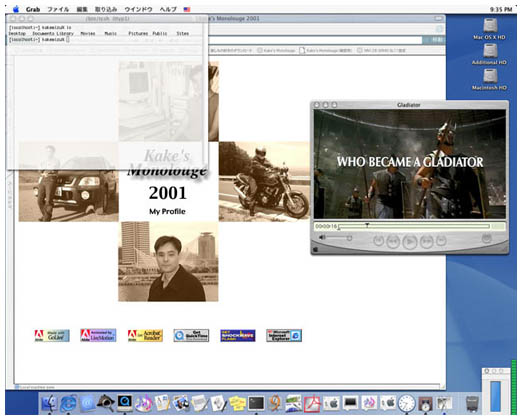
Task: Click the browser address input field
Action: pos(315,40)
